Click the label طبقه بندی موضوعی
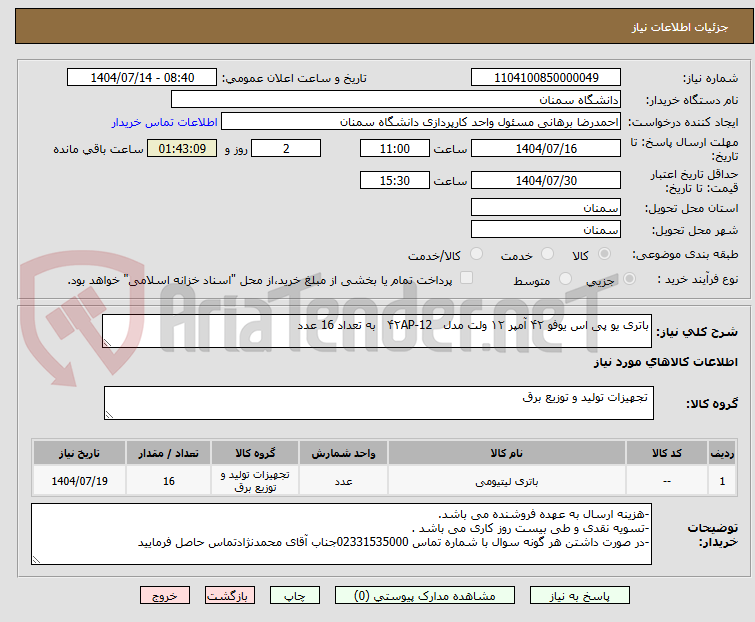Viewport: 755px width, 622px height. tap(685, 254)
